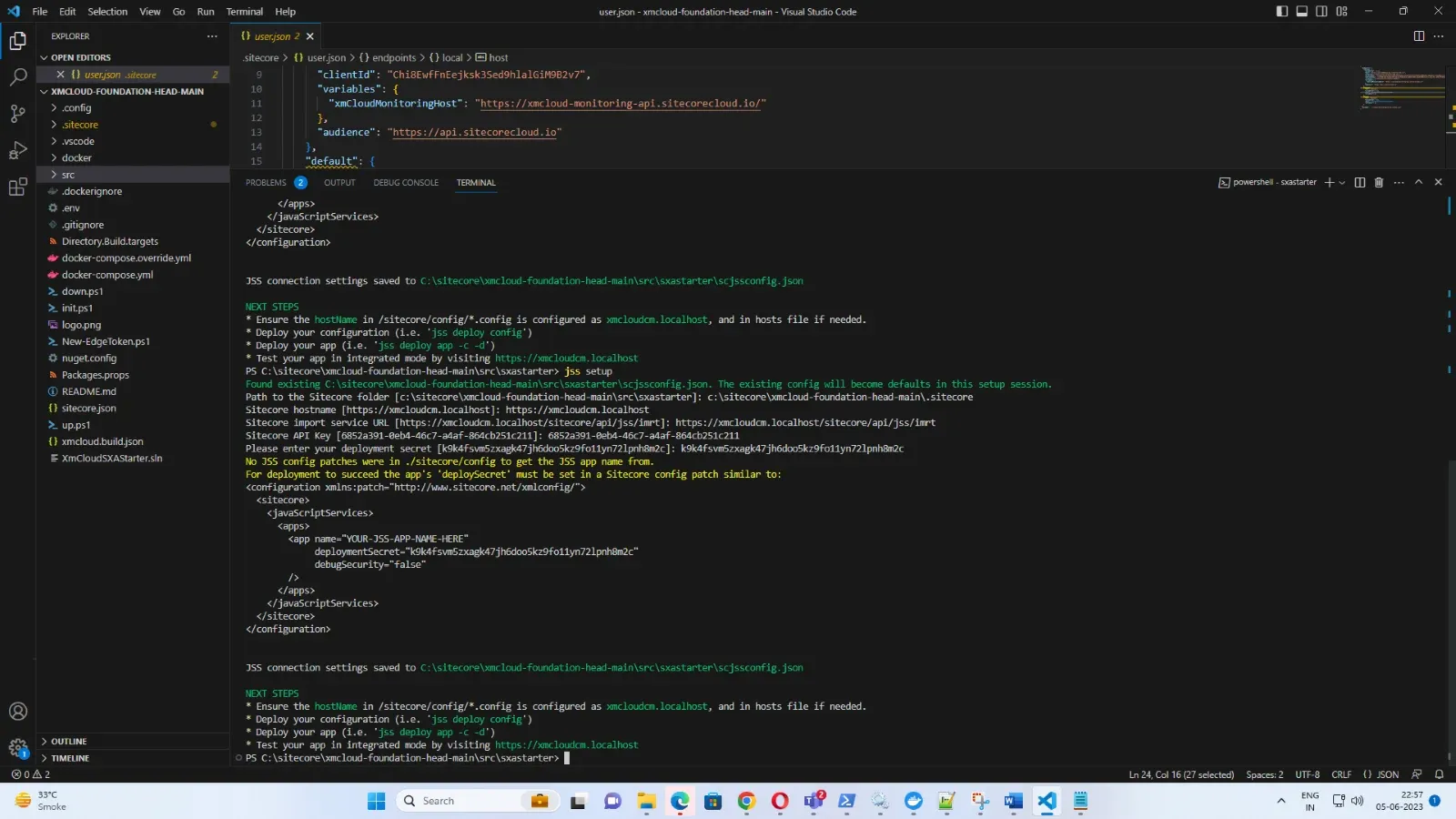
Task: Select the powershell - sxastarter terminal
Action: tap(1268, 182)
